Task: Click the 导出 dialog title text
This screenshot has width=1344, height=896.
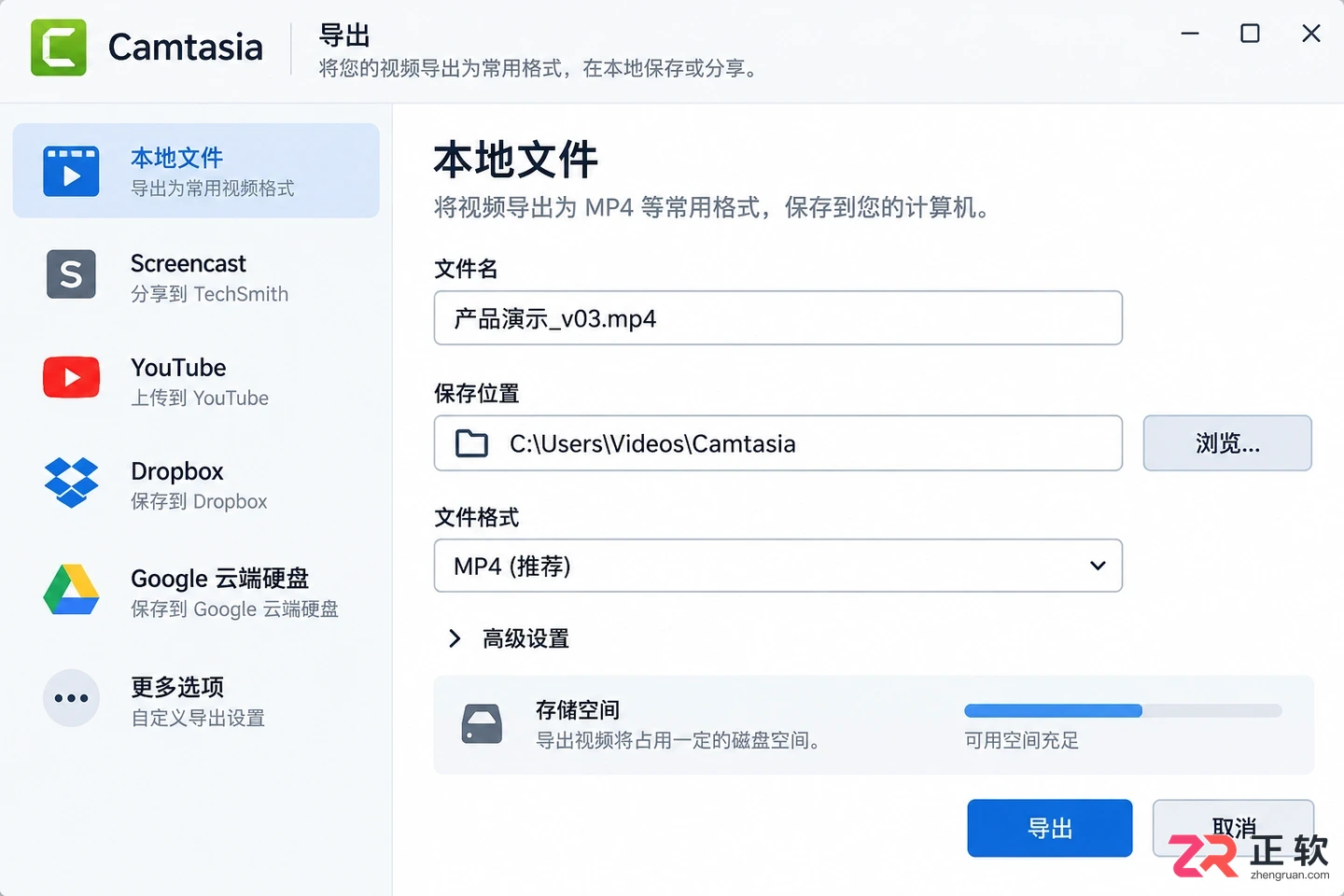Action: 344,35
